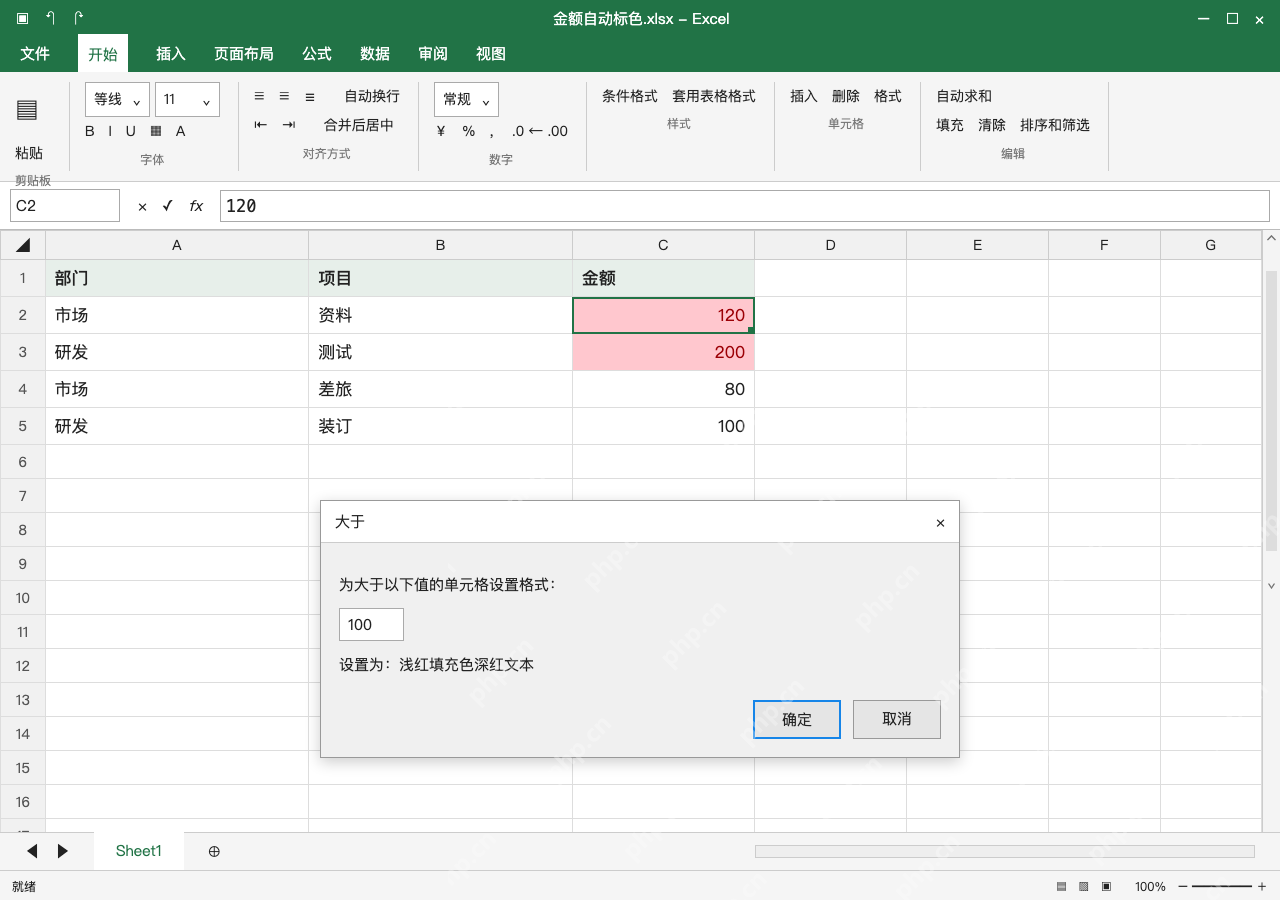Click the decimal places .0 ← .00 control
1280x900 pixels.
point(540,131)
